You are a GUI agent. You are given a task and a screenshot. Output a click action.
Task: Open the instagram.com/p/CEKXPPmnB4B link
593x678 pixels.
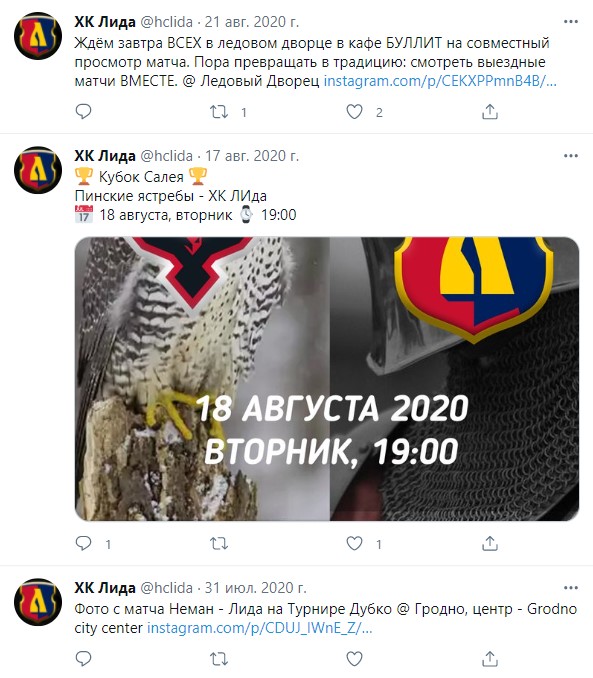[x=440, y=81]
